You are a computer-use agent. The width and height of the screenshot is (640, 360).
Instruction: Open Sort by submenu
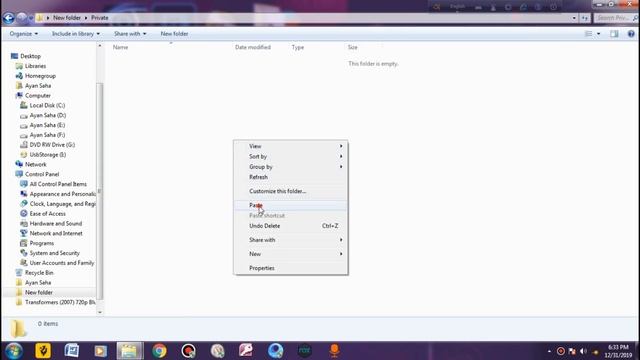click(x=291, y=156)
